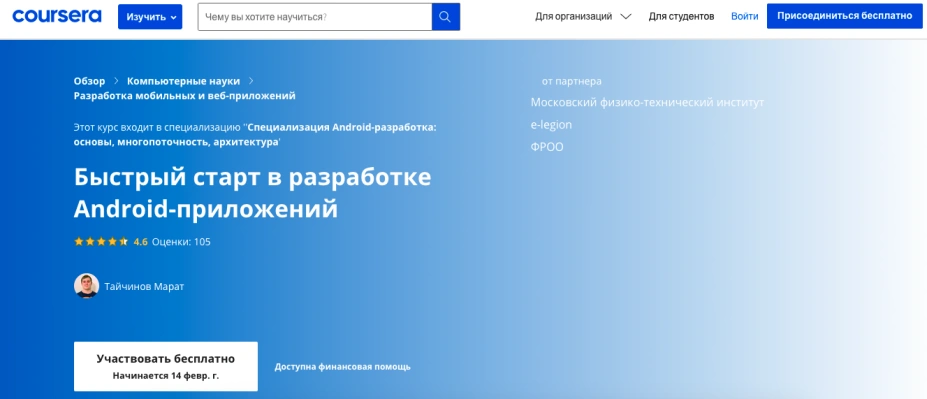Click the Coursera logo
927x399 pixels.
tap(57, 16)
